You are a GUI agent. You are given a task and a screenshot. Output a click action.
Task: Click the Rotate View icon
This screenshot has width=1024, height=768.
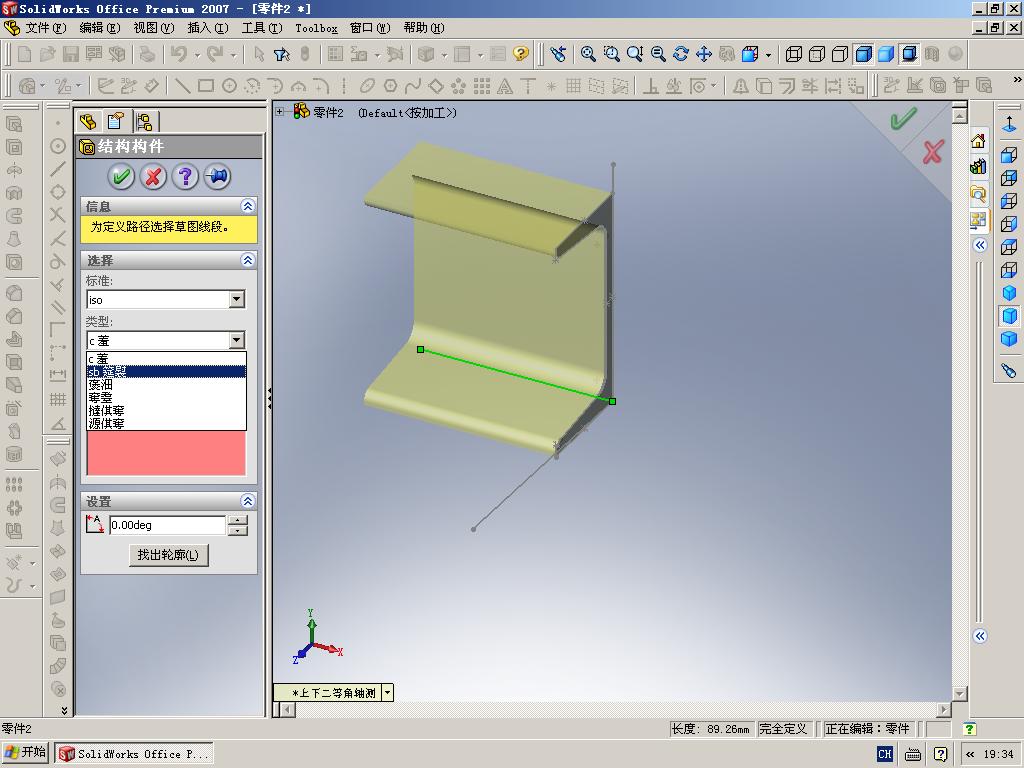click(680, 54)
